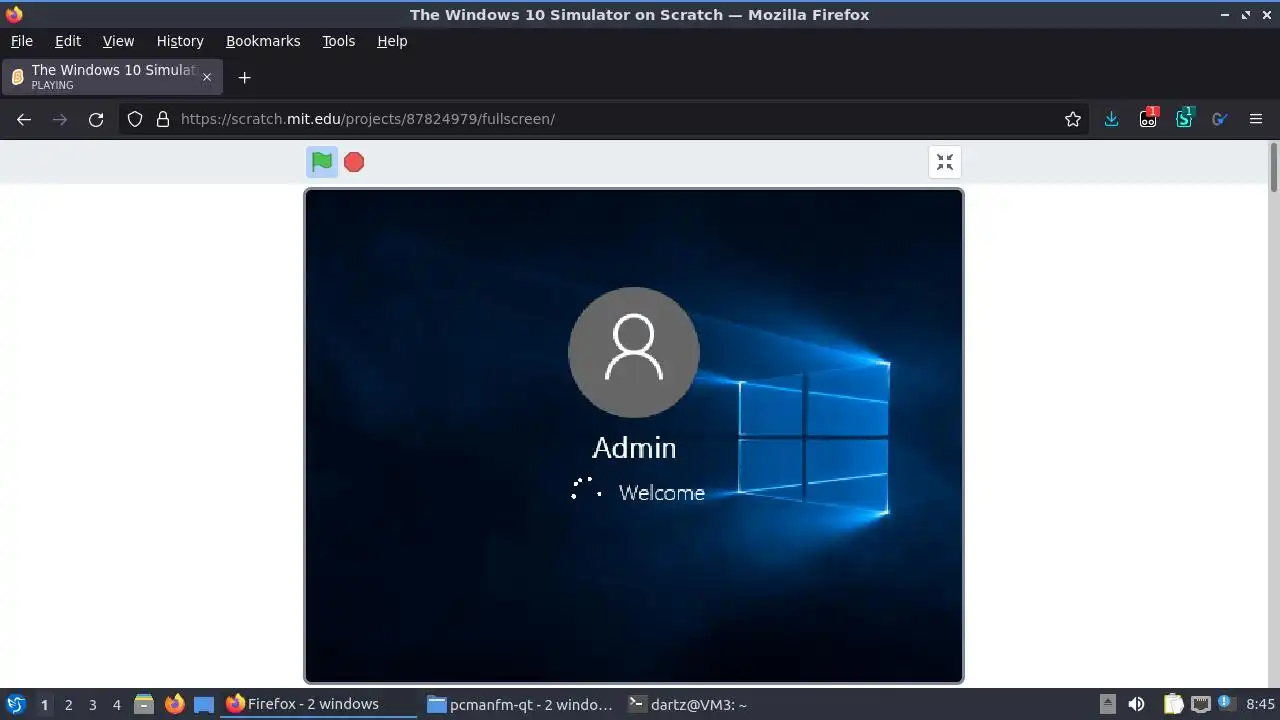
Task: Switch to Firefox - 2 windows task
Action: (x=319, y=704)
